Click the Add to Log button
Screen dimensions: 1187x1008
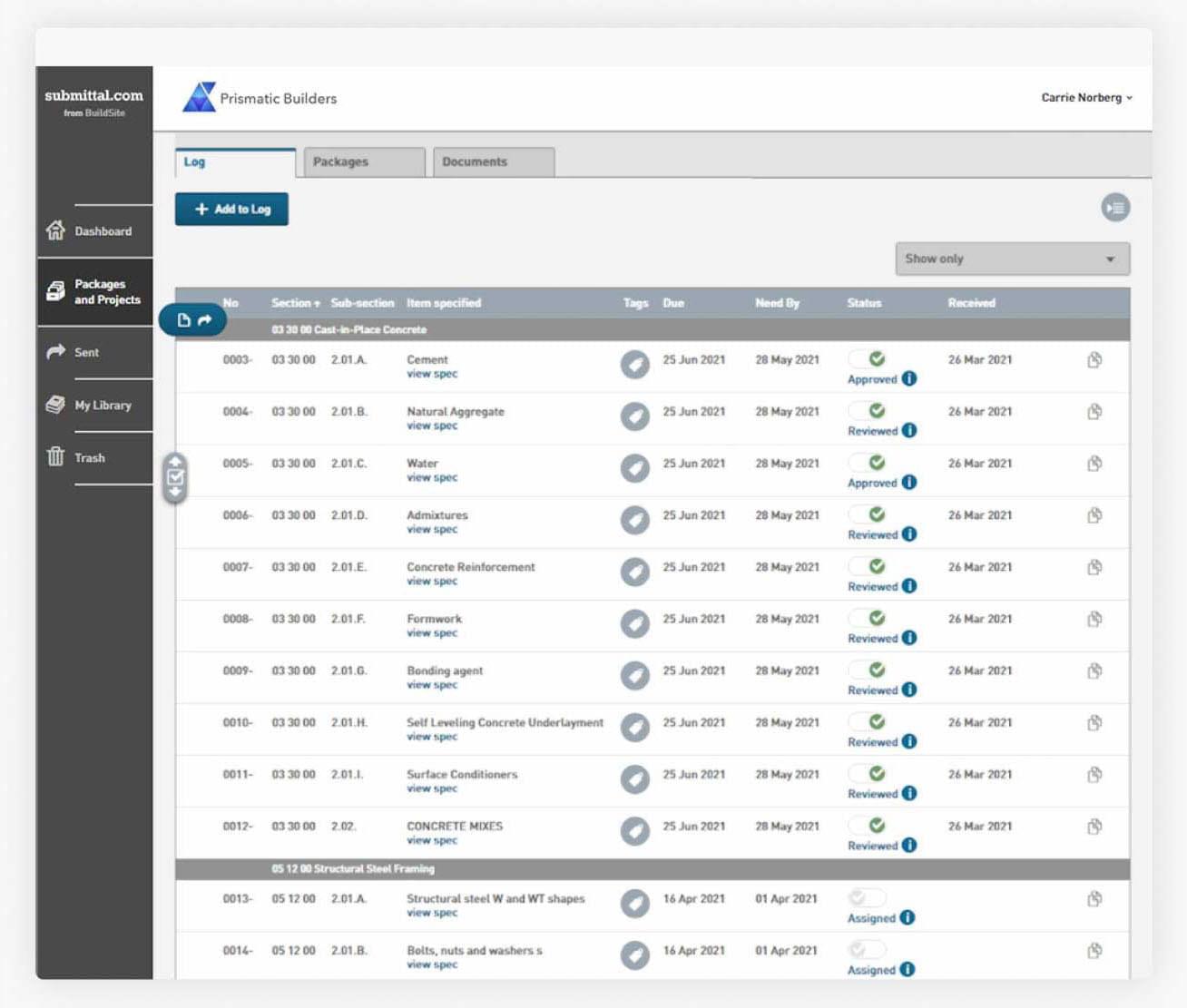point(231,209)
